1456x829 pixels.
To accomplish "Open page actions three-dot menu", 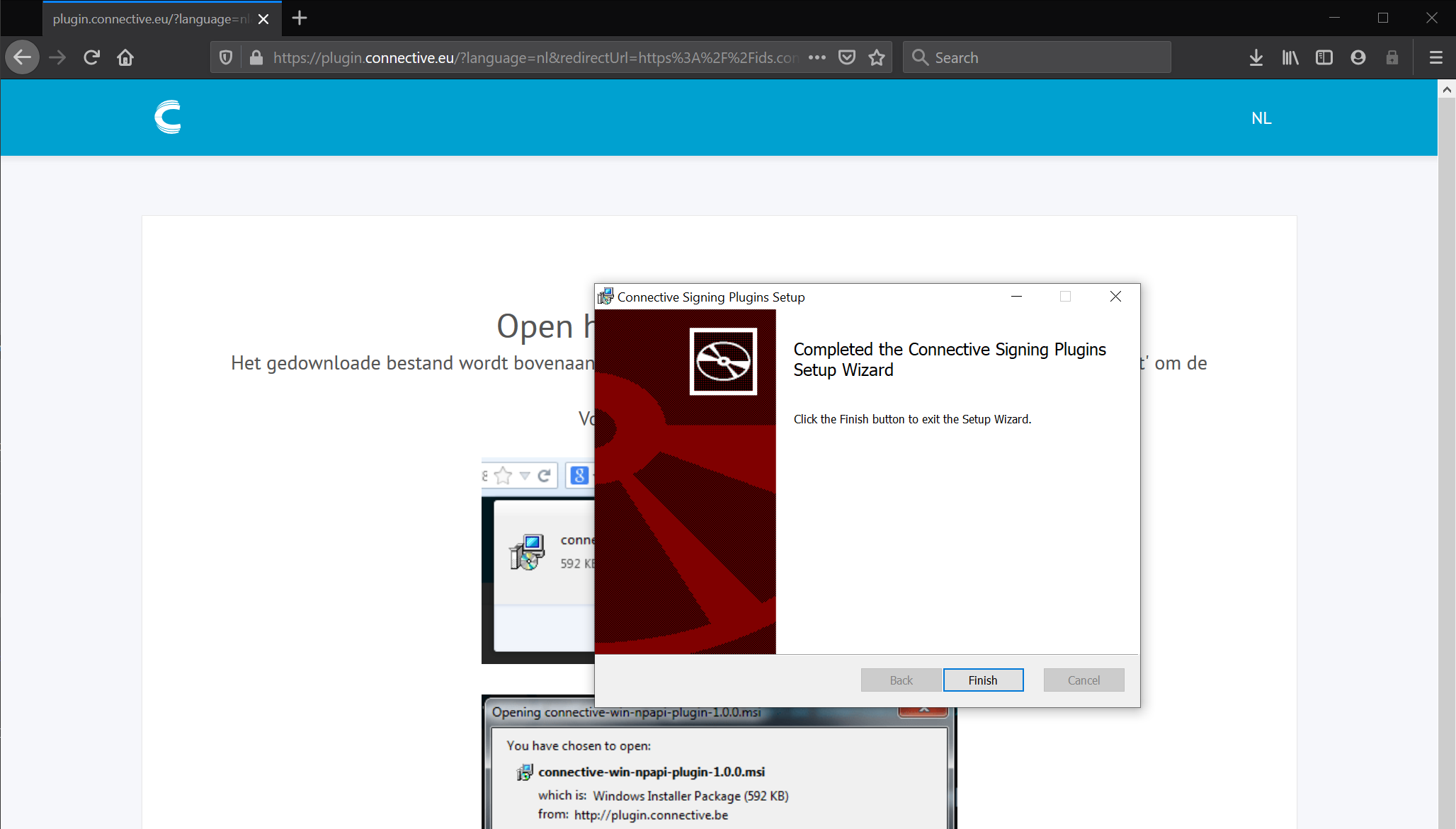I will pyautogui.click(x=817, y=57).
